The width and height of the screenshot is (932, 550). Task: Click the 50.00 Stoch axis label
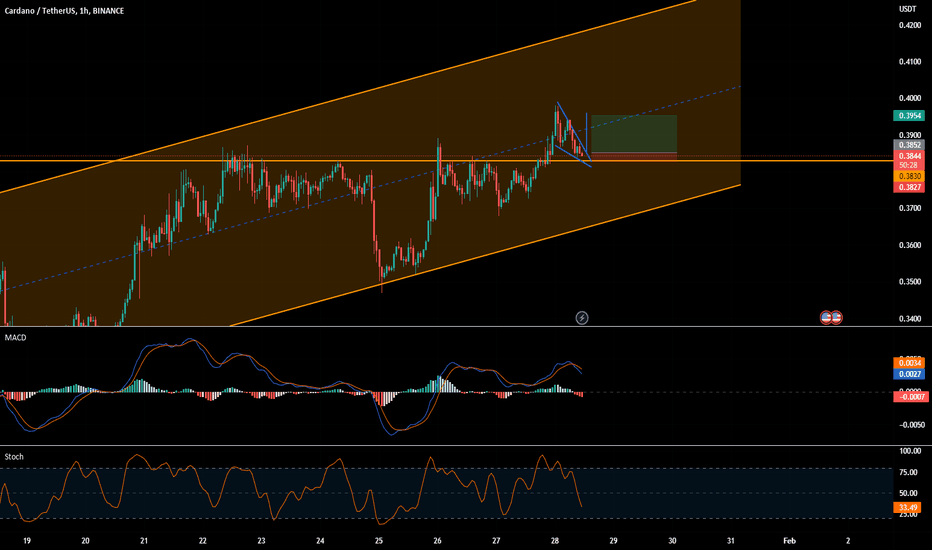pos(908,494)
